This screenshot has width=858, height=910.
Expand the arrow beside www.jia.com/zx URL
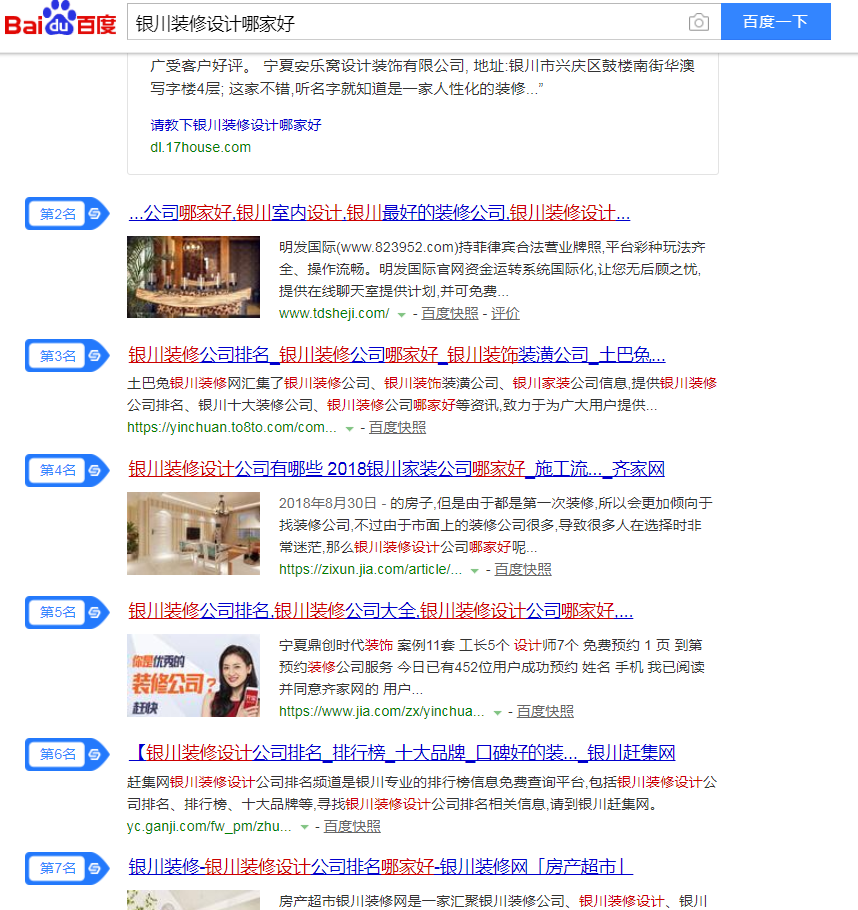(x=497, y=713)
